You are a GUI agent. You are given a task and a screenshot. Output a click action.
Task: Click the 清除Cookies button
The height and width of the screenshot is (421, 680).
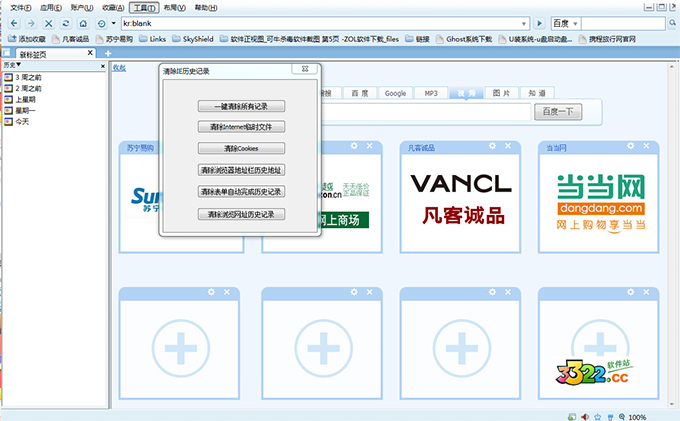[241, 148]
